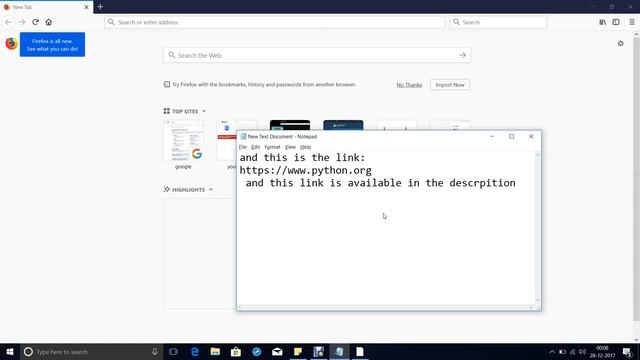The image size is (640, 360).
Task: Open Notepad File menu
Action: point(243,147)
